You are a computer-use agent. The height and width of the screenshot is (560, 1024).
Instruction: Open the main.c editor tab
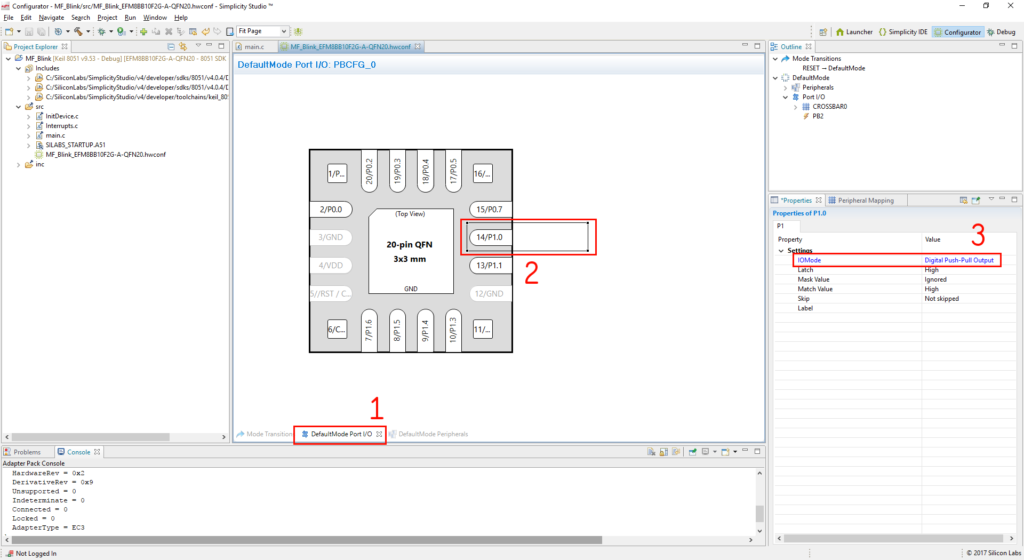(x=253, y=47)
